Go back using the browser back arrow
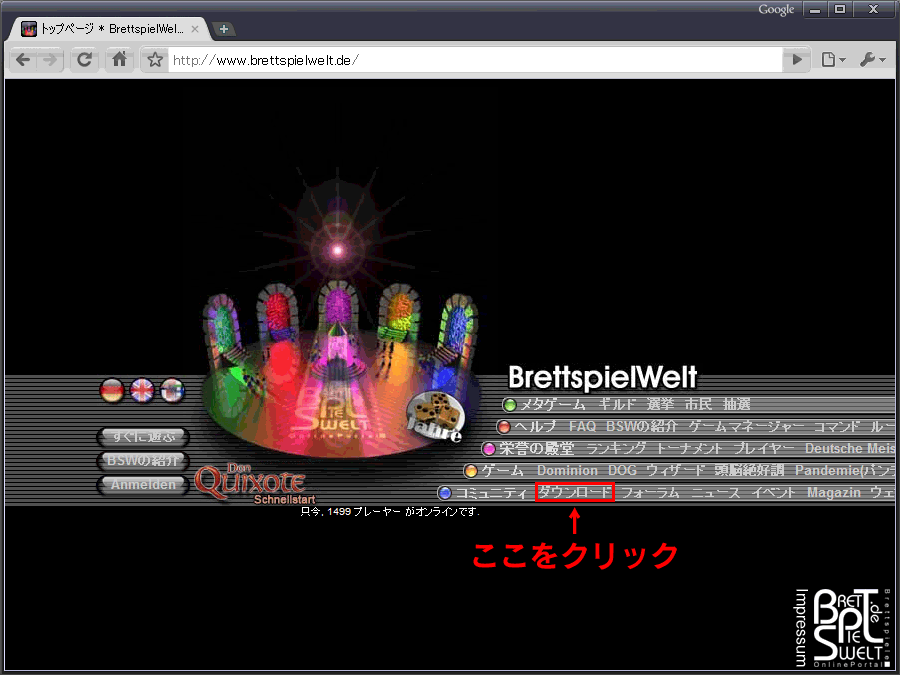 click(23, 59)
